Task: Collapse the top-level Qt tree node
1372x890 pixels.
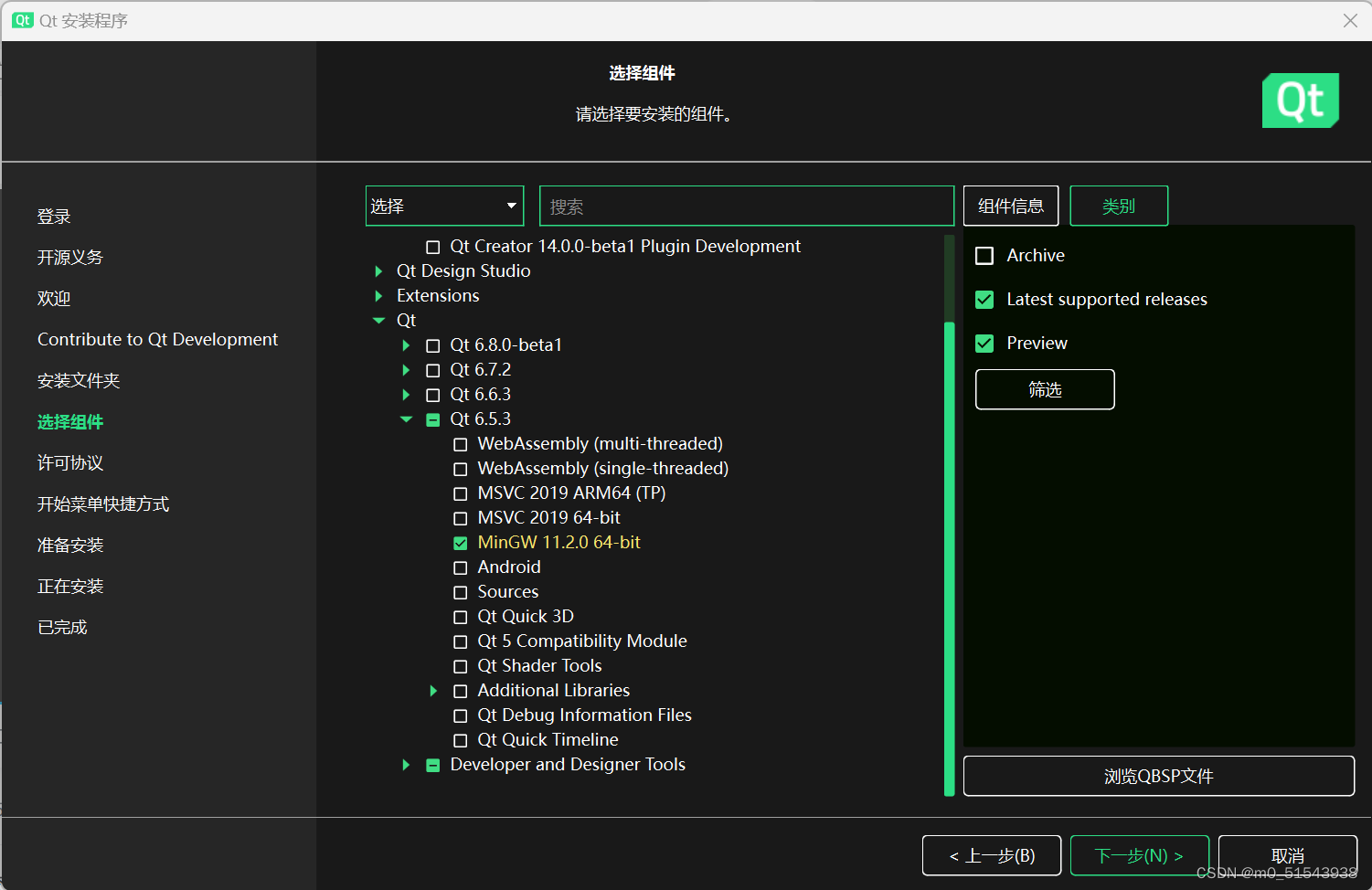Action: pyautogui.click(x=378, y=321)
